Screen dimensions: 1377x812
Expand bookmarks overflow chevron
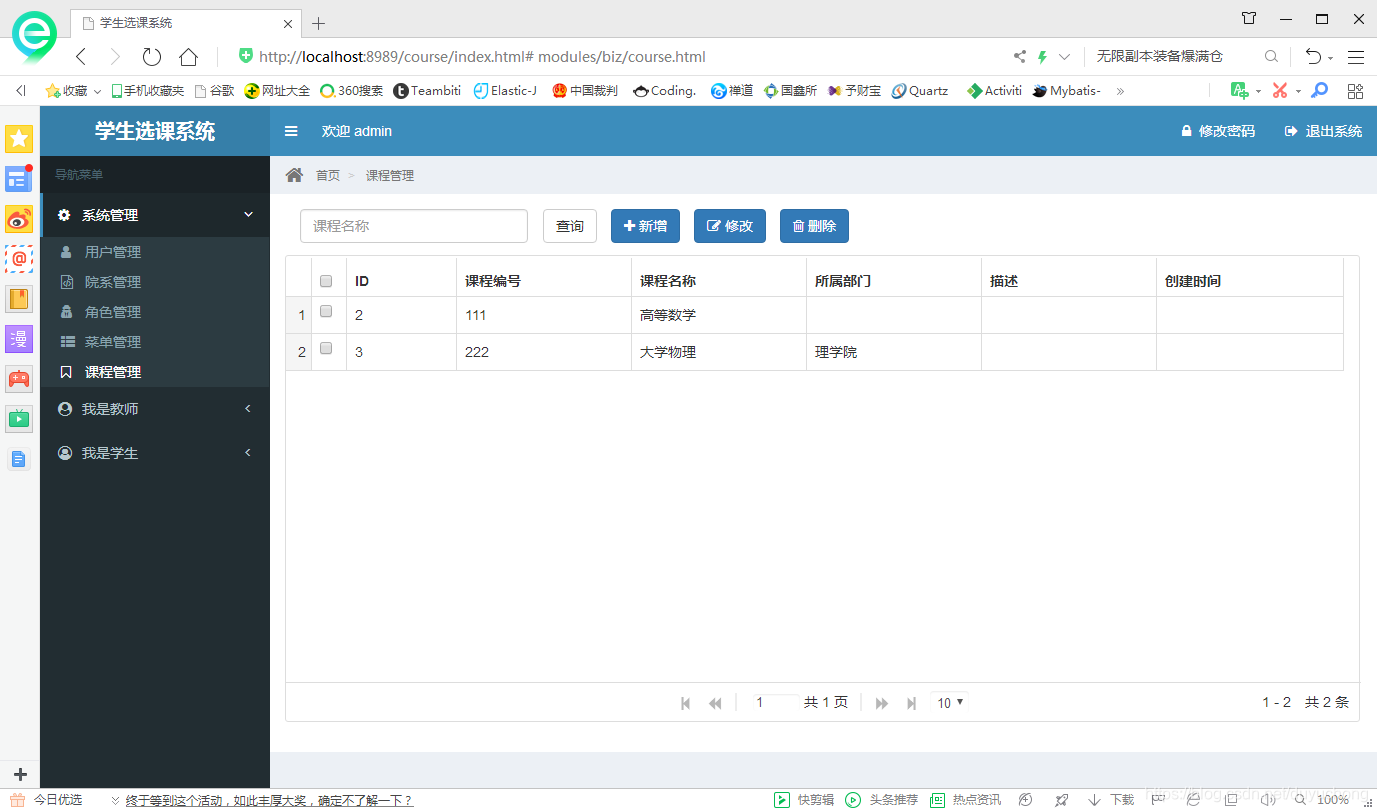(1120, 90)
